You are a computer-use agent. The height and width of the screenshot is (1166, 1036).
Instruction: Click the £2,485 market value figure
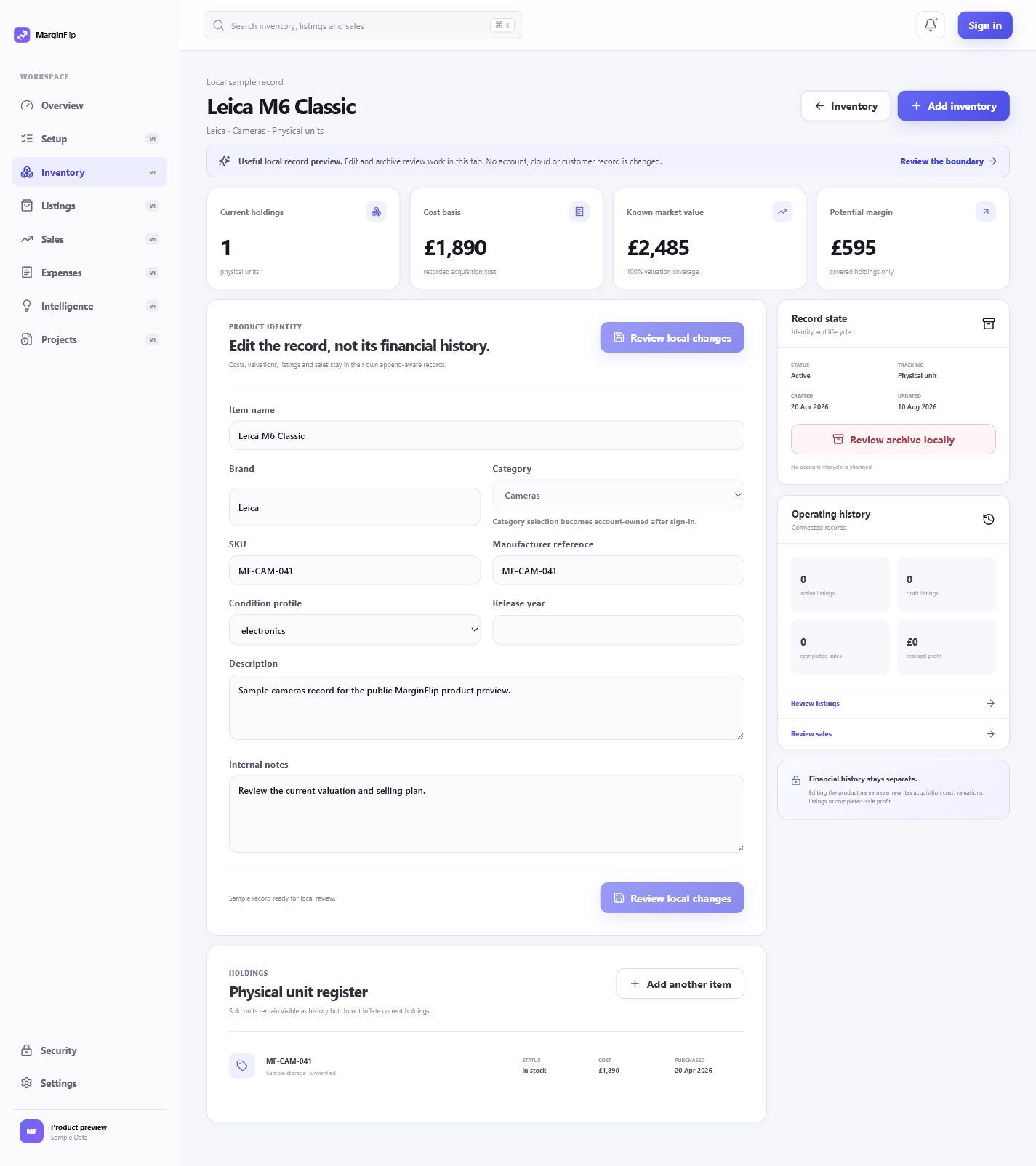tap(658, 248)
